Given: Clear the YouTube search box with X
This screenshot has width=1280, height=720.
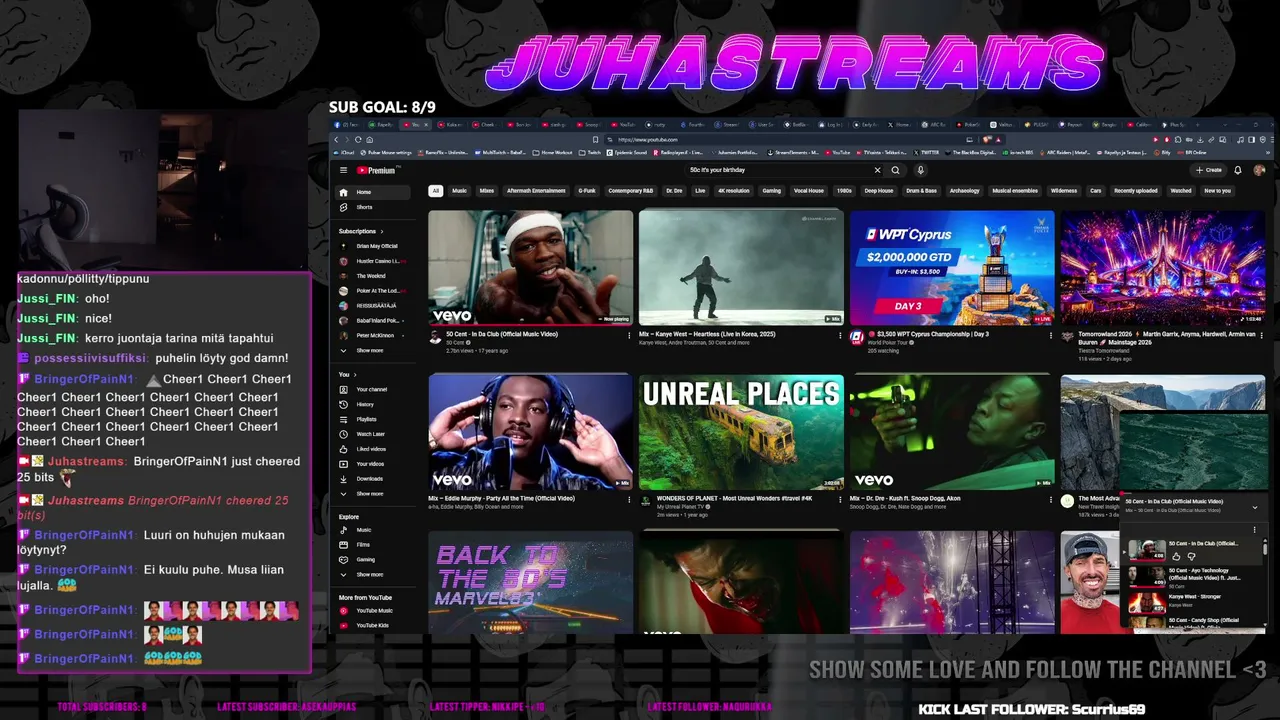Looking at the screenshot, I should point(877,170).
